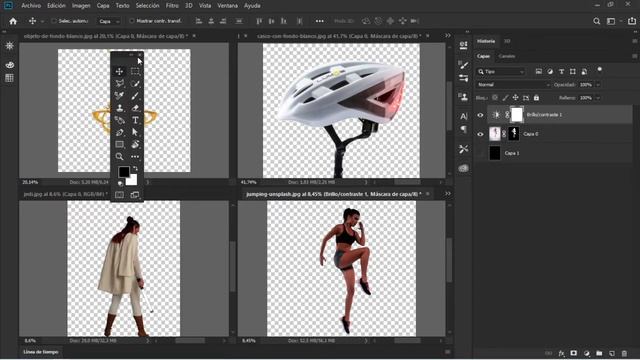Go to Photoshop Home screen
The height and width of the screenshot is (360, 640).
pos(13,21)
